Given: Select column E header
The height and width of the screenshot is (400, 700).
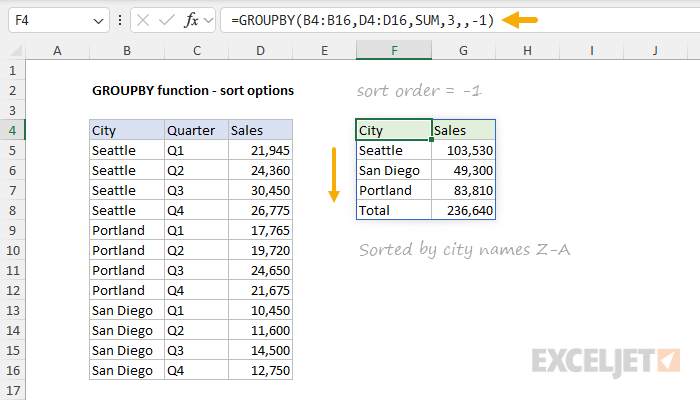Looking at the screenshot, I should 325,50.
